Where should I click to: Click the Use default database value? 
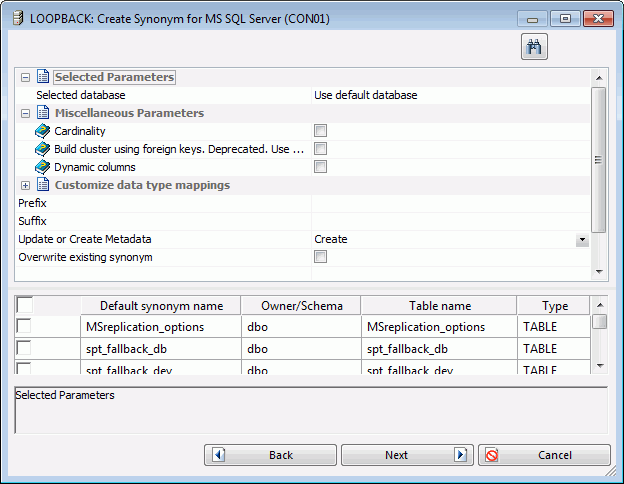pos(366,95)
